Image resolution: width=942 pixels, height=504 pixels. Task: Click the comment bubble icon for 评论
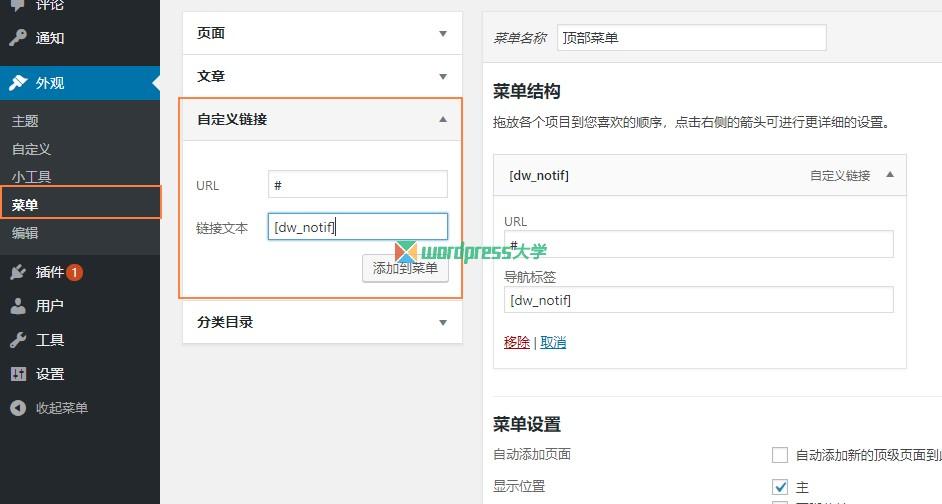(18, 5)
